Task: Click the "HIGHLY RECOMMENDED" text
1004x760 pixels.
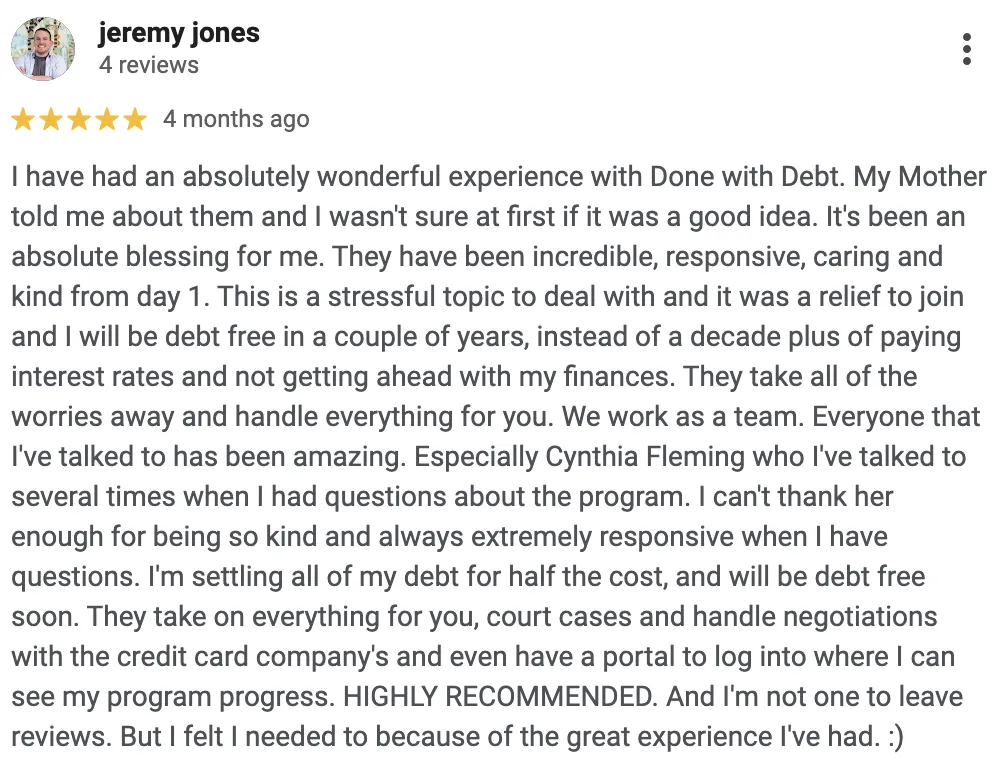Action: coord(496,697)
